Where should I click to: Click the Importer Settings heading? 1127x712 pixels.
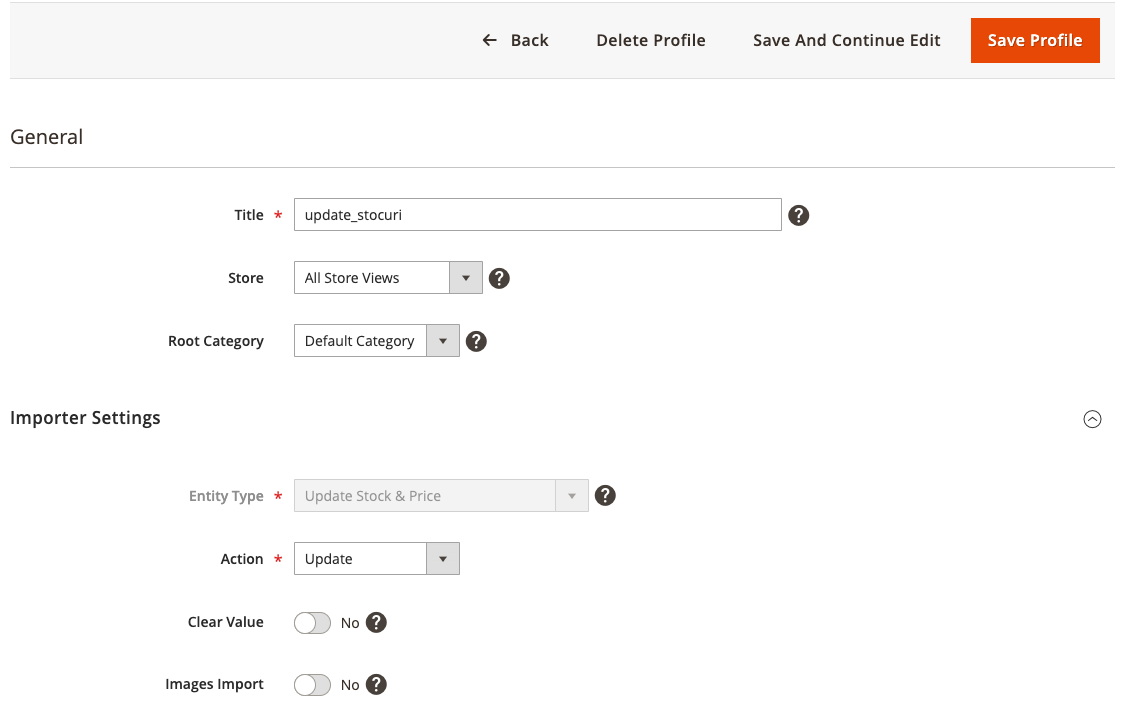(86, 418)
